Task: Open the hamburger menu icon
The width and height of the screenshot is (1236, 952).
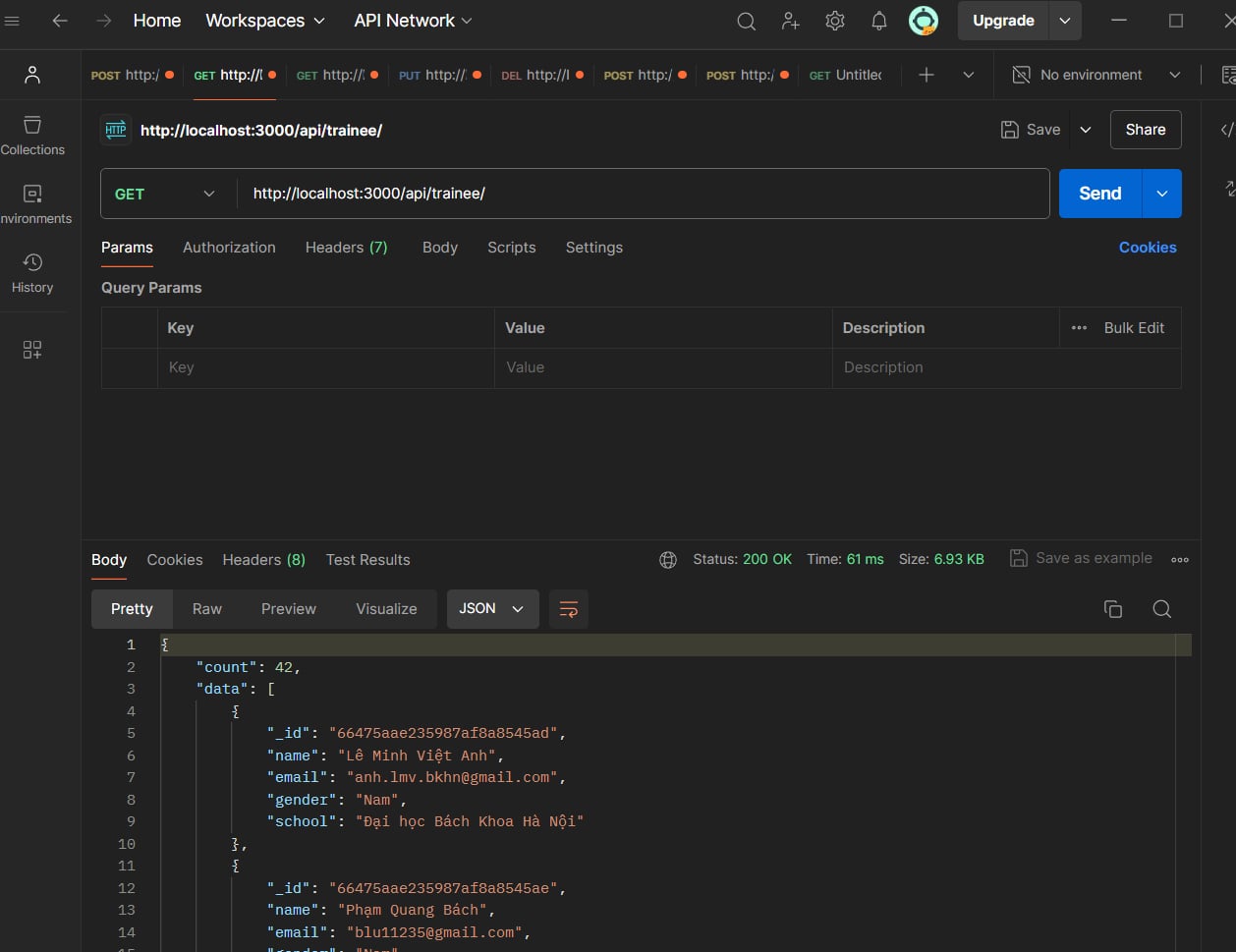Action: (x=12, y=21)
